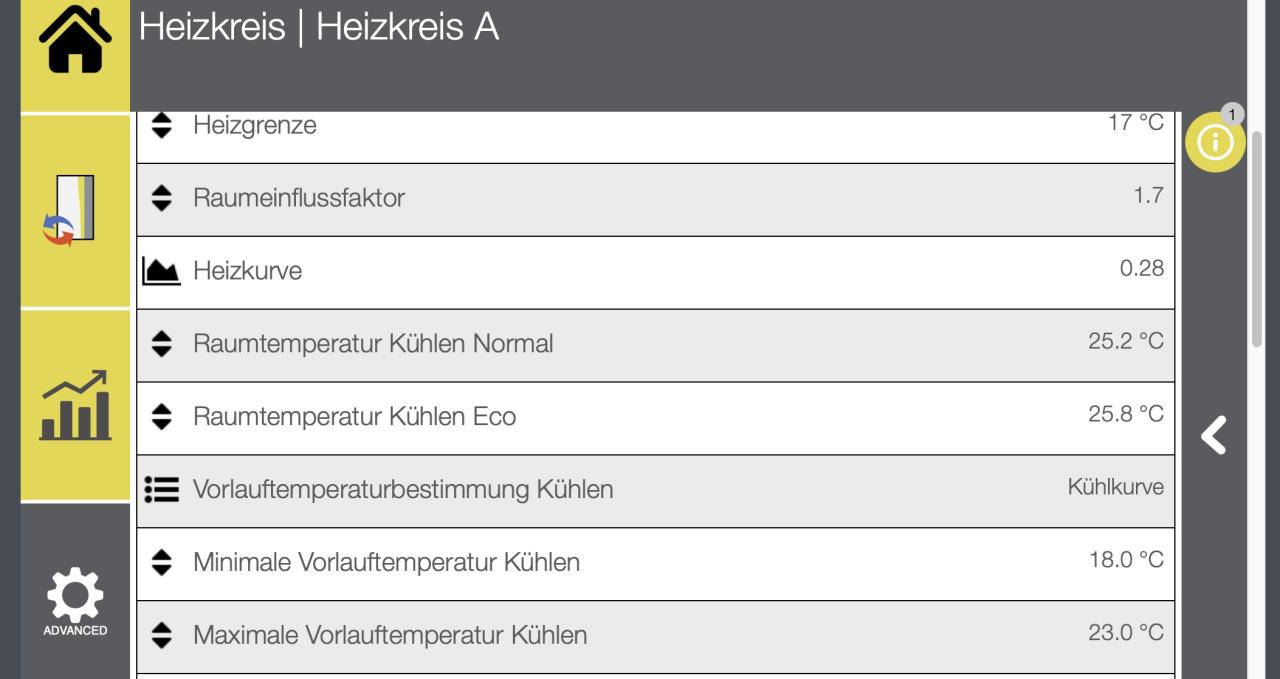Open the statistics chart icon
Screen dimensions: 1280x679
74,405
